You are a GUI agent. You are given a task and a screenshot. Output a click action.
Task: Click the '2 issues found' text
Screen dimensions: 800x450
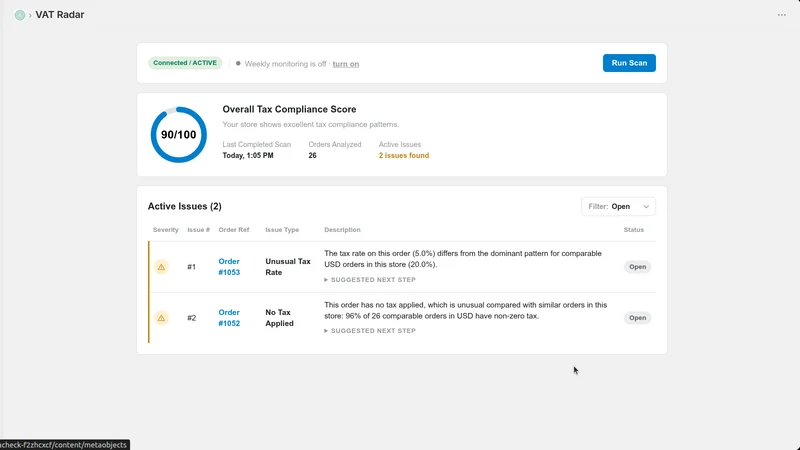pyautogui.click(x=404, y=156)
